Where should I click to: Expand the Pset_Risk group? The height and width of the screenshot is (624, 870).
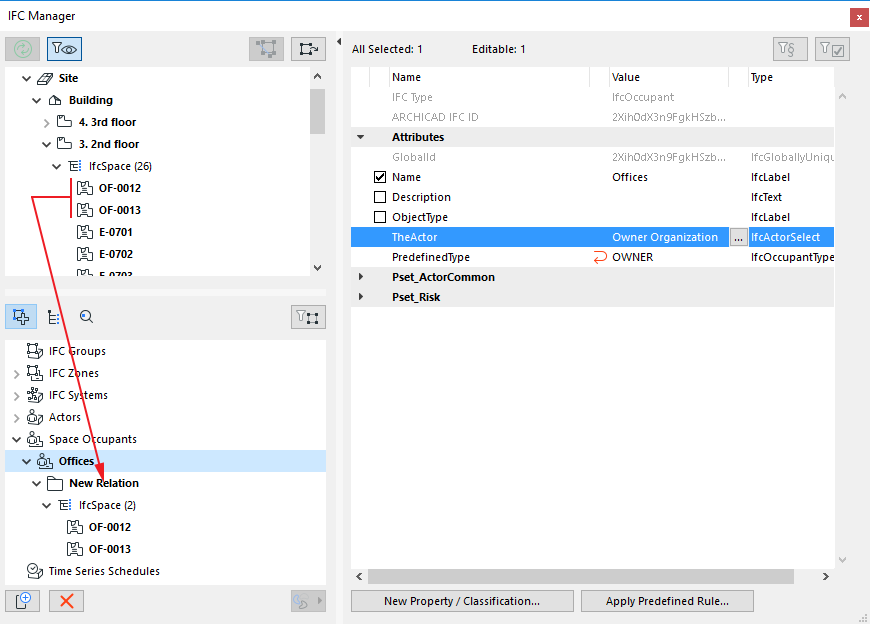[361, 297]
